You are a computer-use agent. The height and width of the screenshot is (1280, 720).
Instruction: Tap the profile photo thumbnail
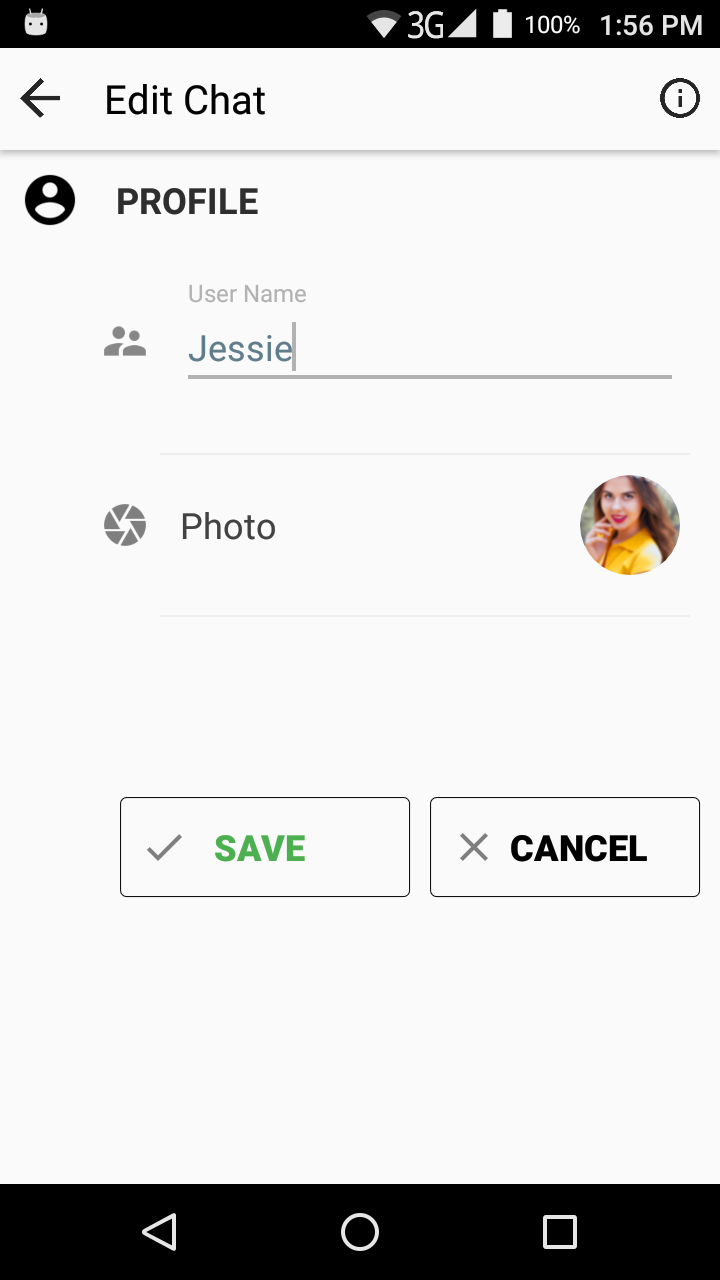click(630, 525)
